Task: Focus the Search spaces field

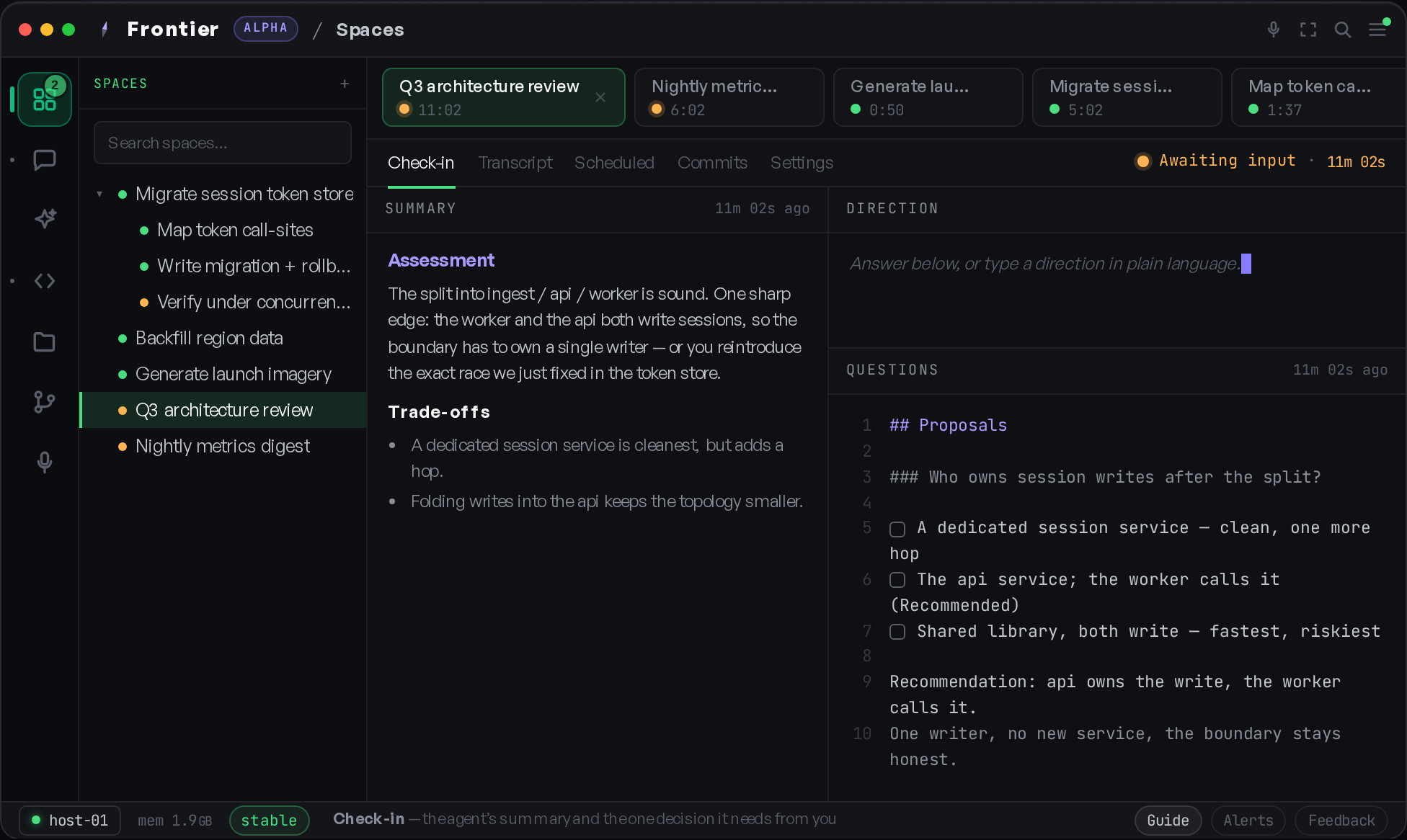Action: click(x=223, y=143)
